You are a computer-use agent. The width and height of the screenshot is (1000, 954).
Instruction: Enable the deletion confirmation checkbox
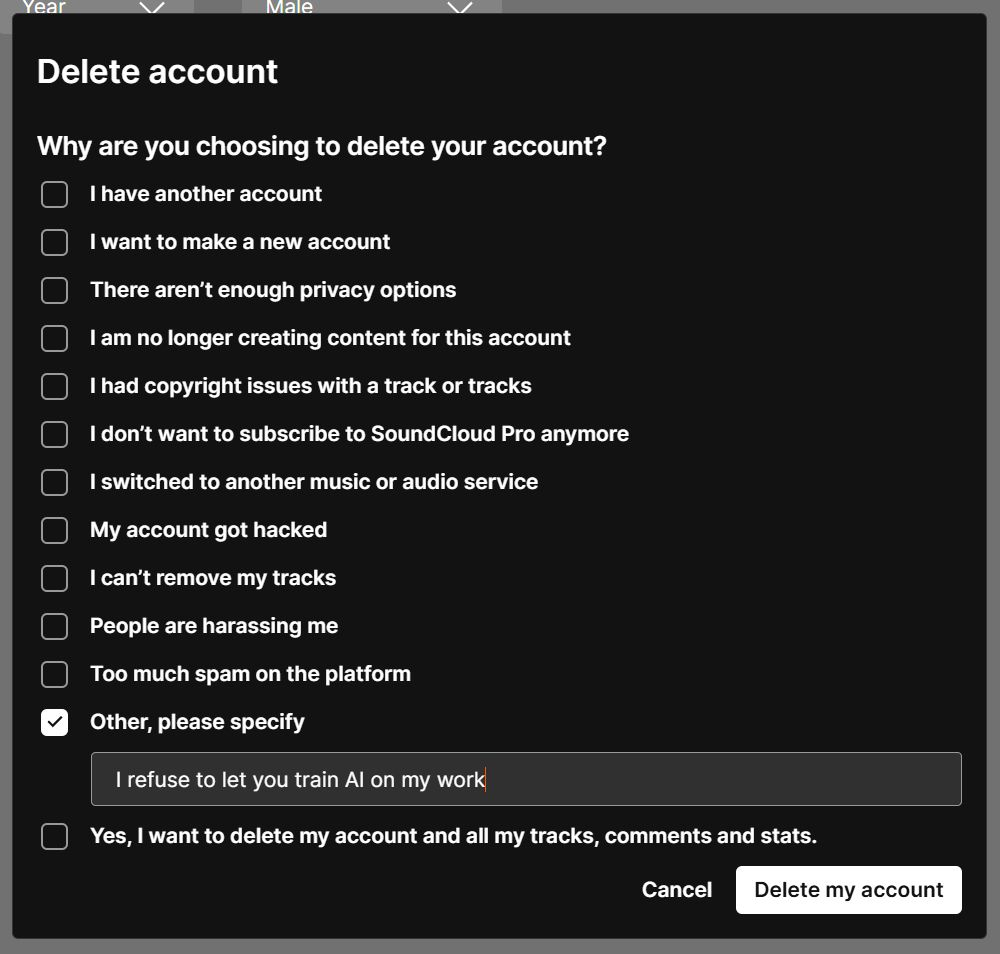[x=54, y=836]
